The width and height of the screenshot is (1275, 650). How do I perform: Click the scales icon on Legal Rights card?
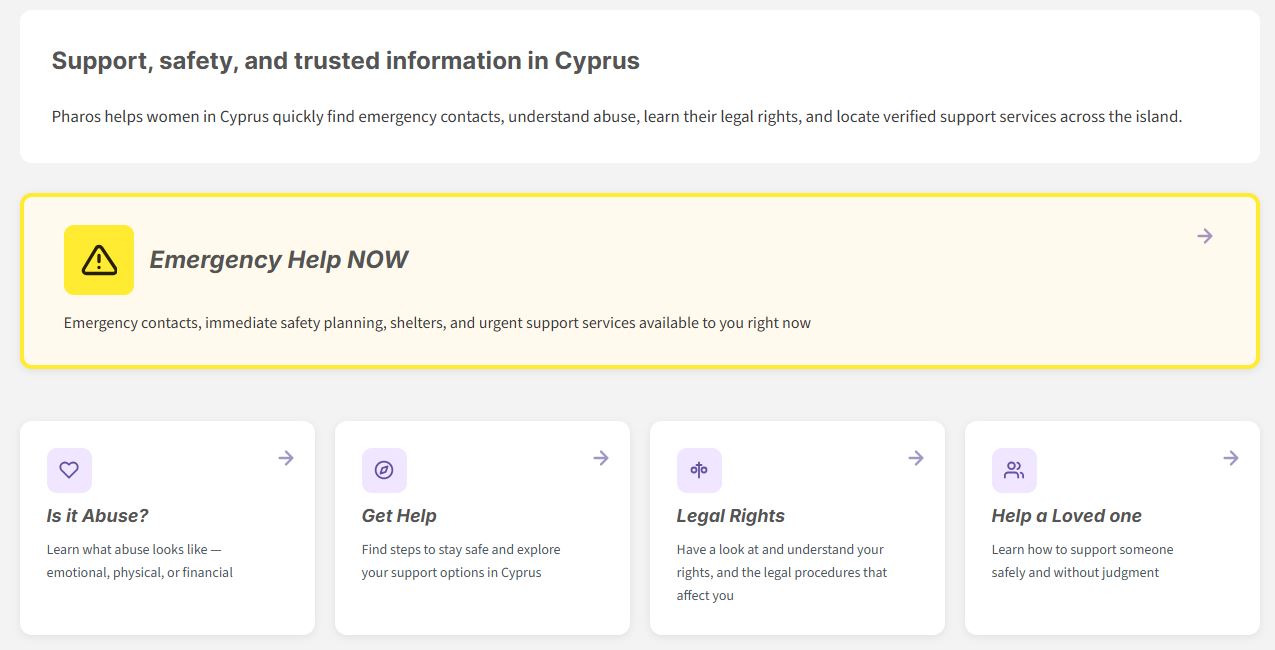[699, 470]
